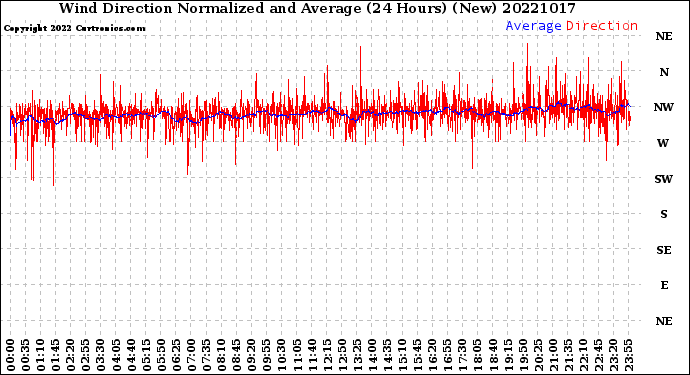Click the Copyright 2022 Cartronics.com text
The height and width of the screenshot is (375, 690).
(x=74, y=28)
